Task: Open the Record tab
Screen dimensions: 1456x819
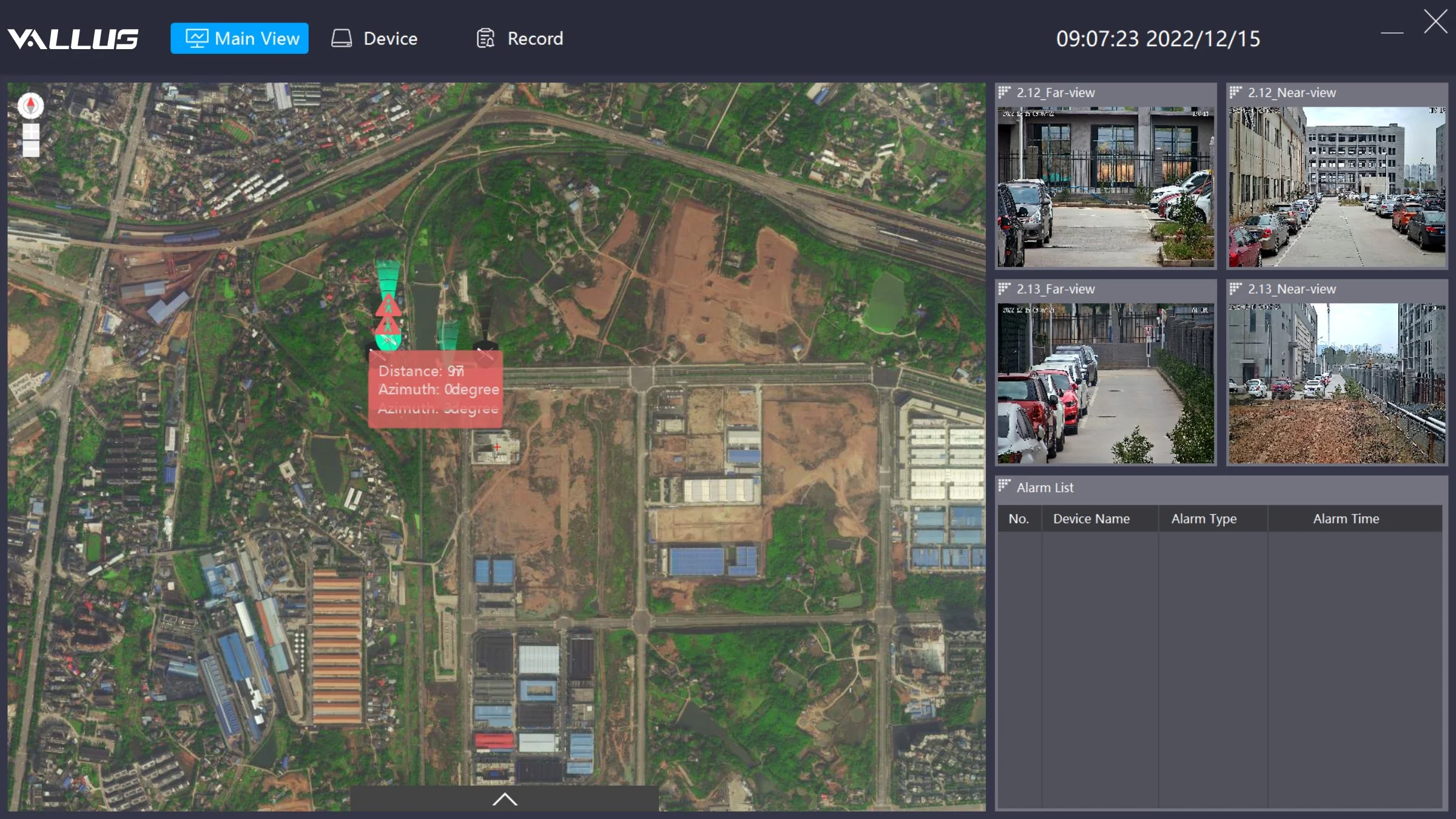Action: pyautogui.click(x=520, y=39)
